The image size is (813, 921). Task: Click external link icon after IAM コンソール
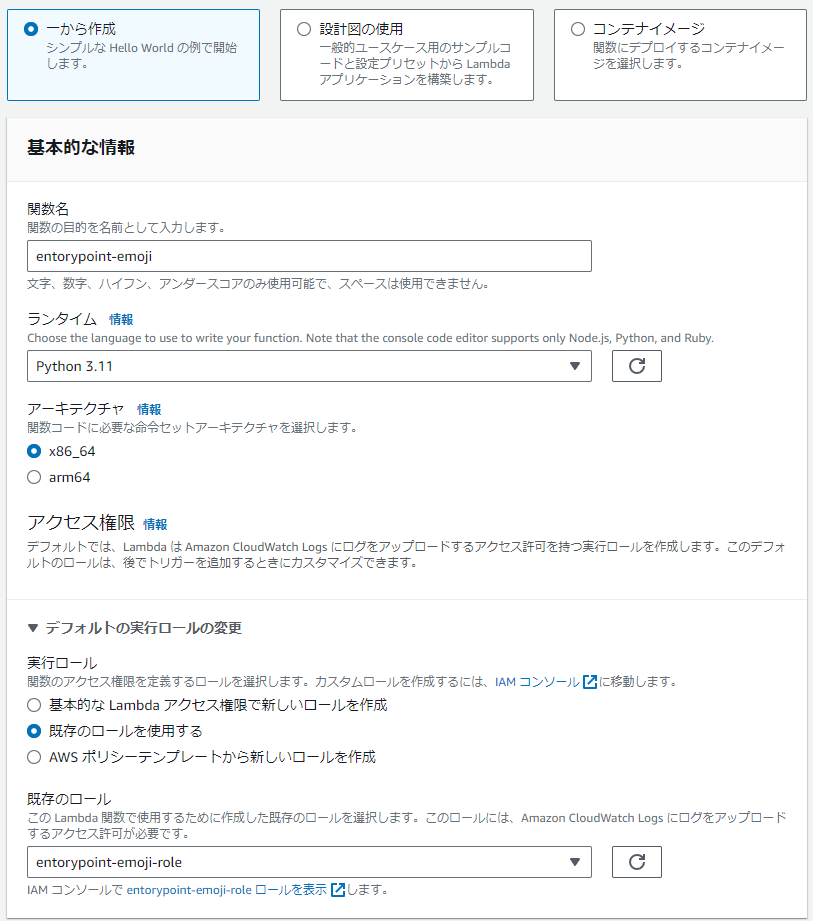coord(590,682)
